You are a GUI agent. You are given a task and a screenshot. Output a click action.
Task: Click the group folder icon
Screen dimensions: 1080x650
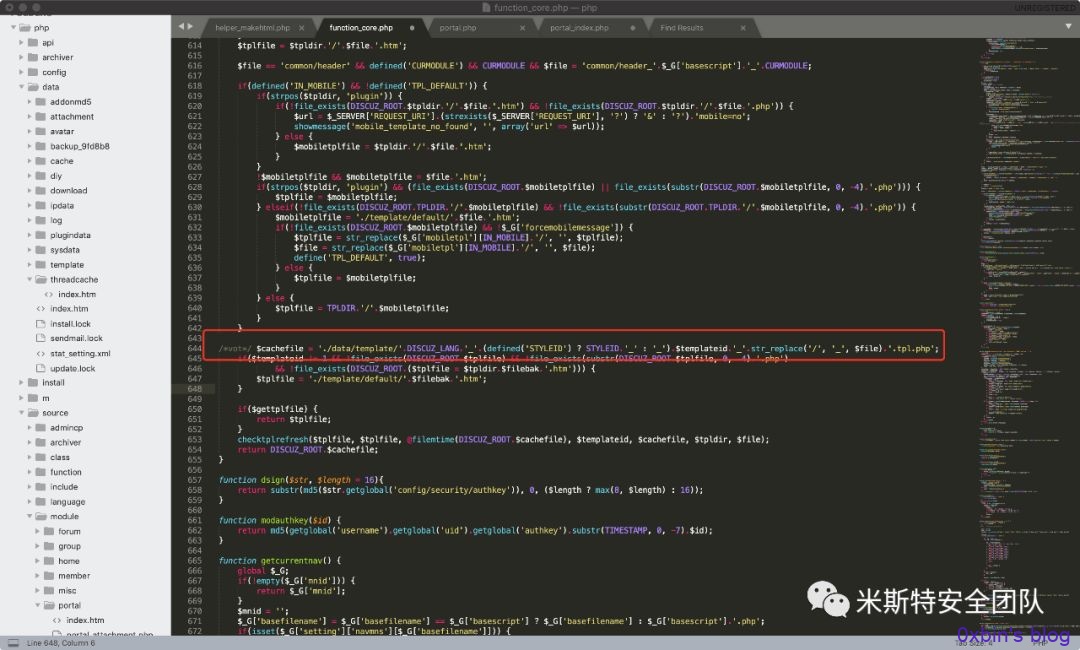click(49, 546)
